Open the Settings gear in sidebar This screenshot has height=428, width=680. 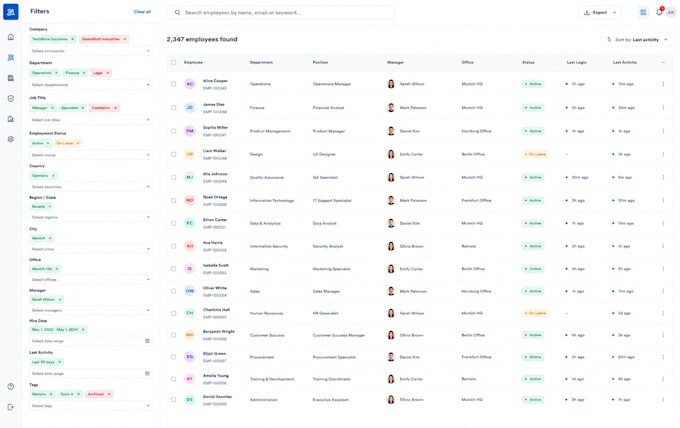(x=11, y=139)
